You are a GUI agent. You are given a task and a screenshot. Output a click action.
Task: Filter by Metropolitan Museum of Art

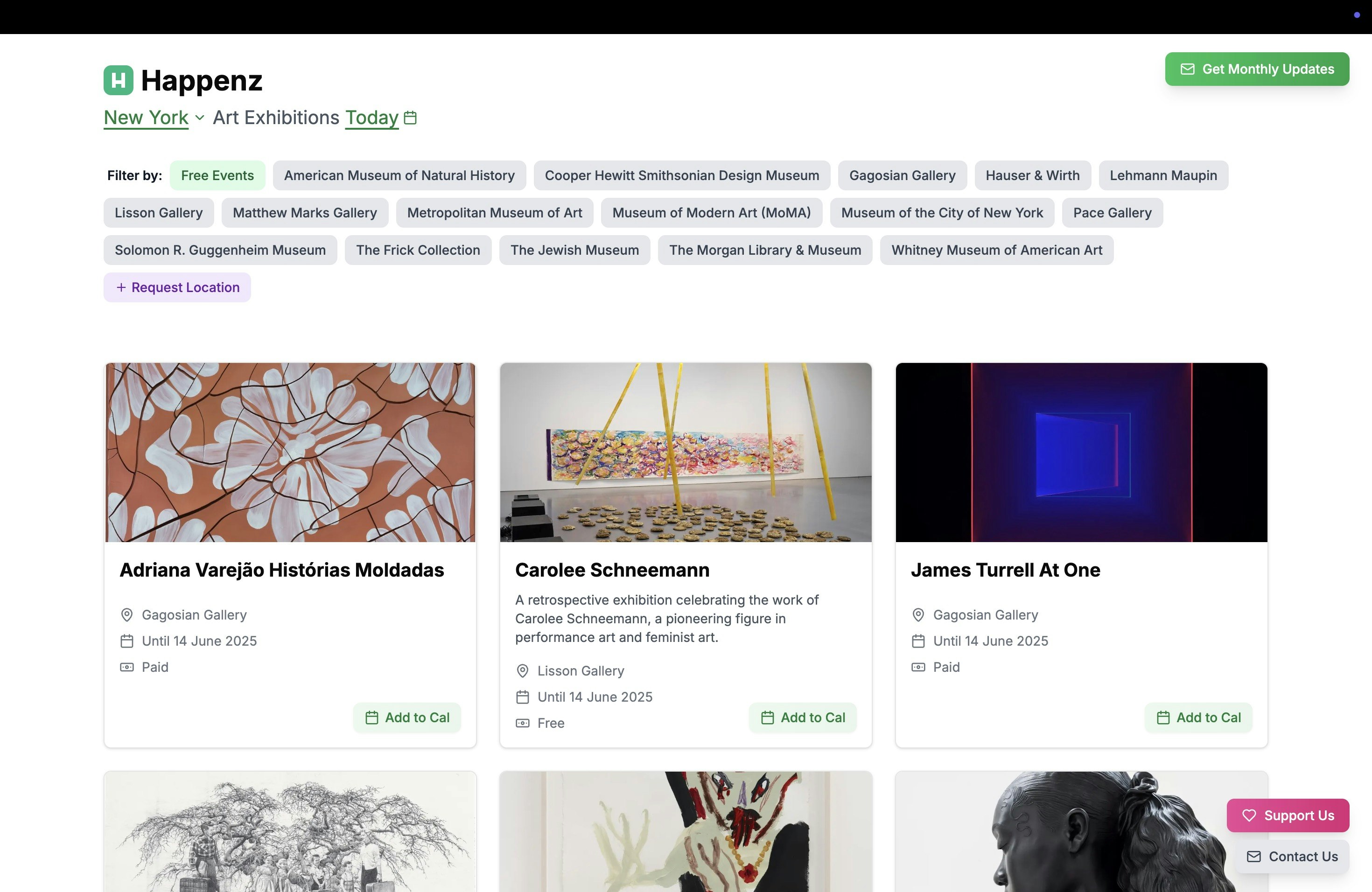[x=495, y=213]
